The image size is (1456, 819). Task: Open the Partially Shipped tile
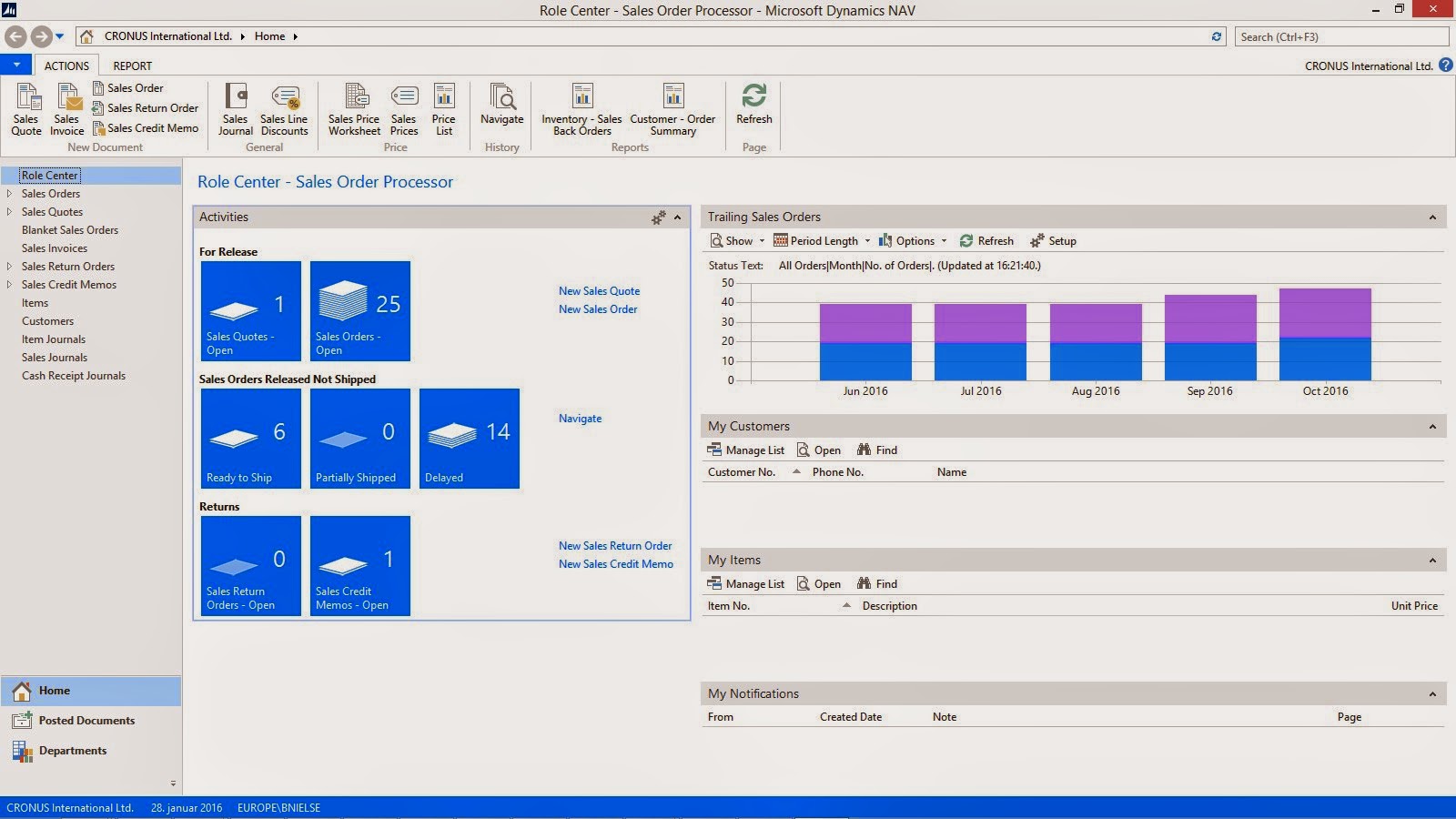(360, 439)
